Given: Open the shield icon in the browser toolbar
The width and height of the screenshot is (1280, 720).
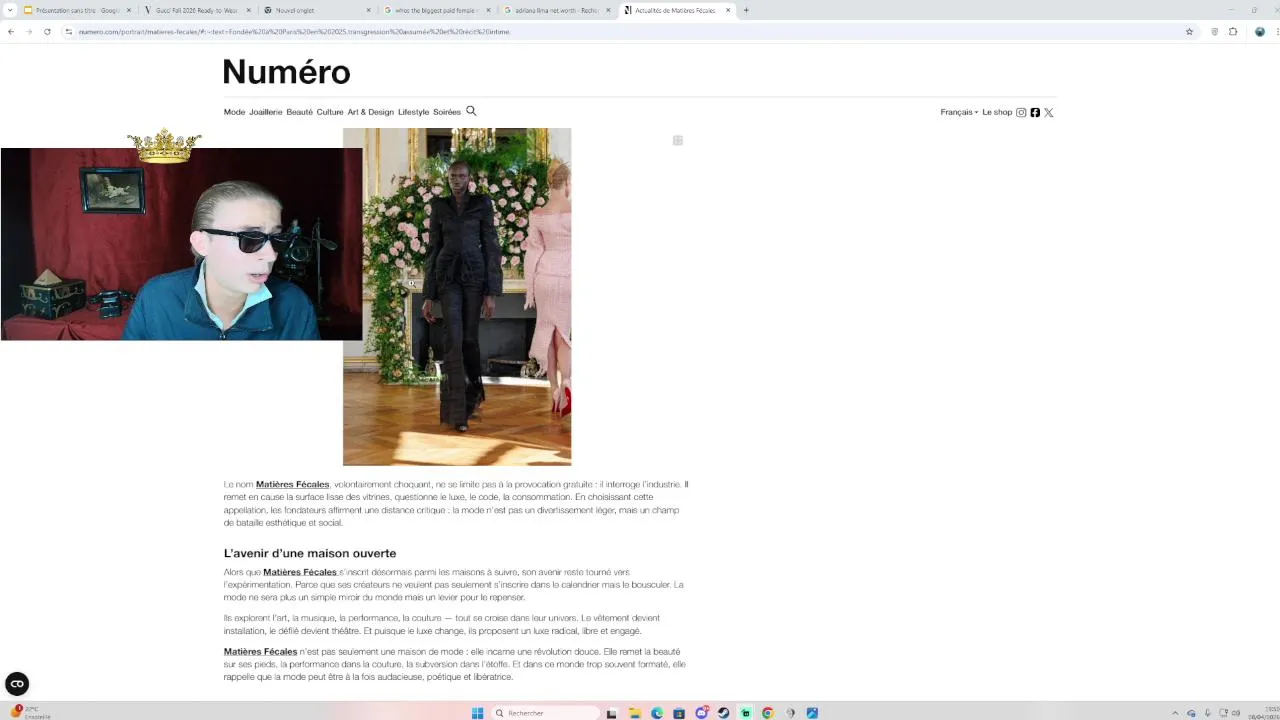Looking at the screenshot, I should coord(1215,31).
